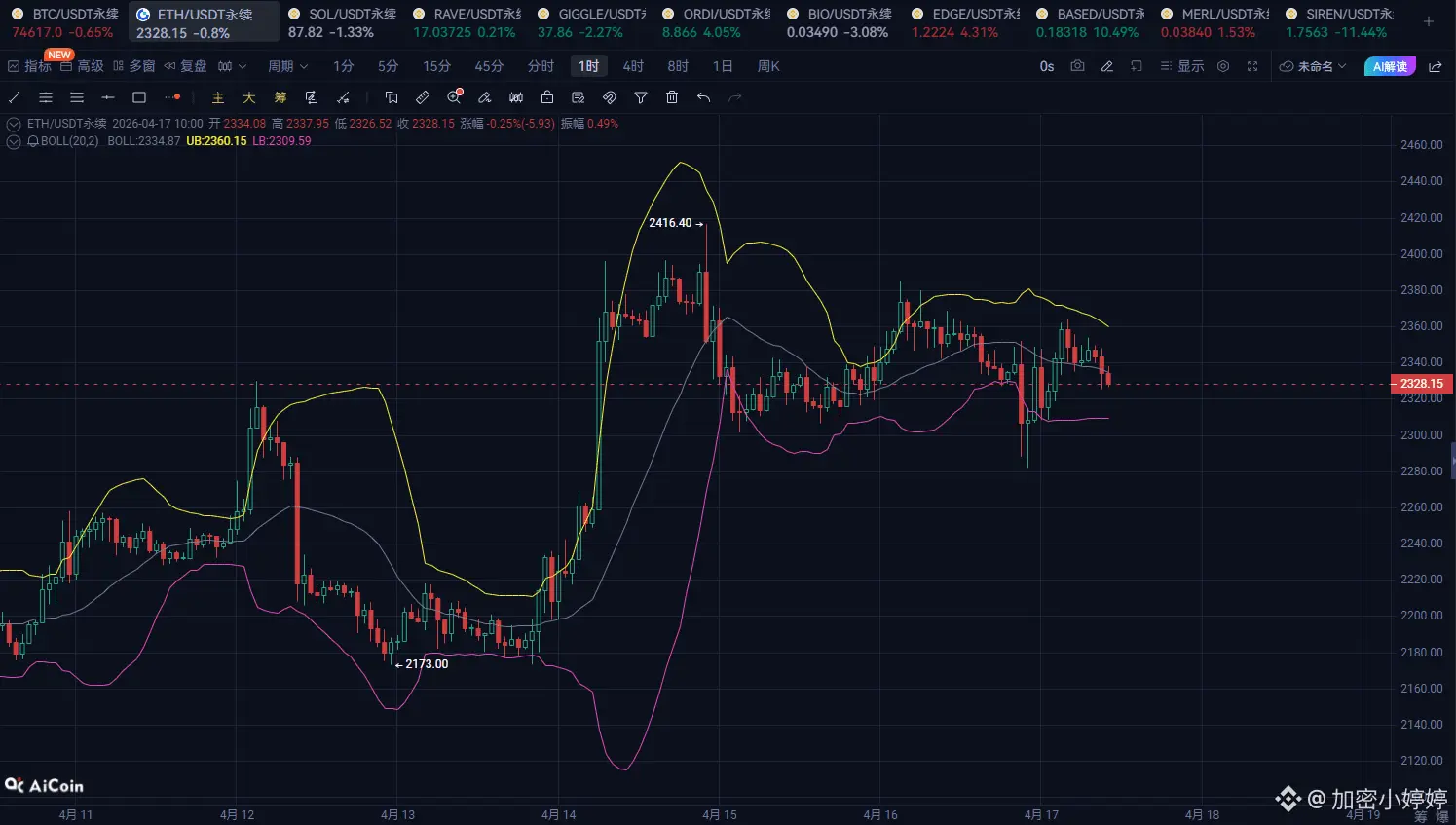The image size is (1456, 825).
Task: Add a new ticker tab with plus
Action: [x=1429, y=21]
